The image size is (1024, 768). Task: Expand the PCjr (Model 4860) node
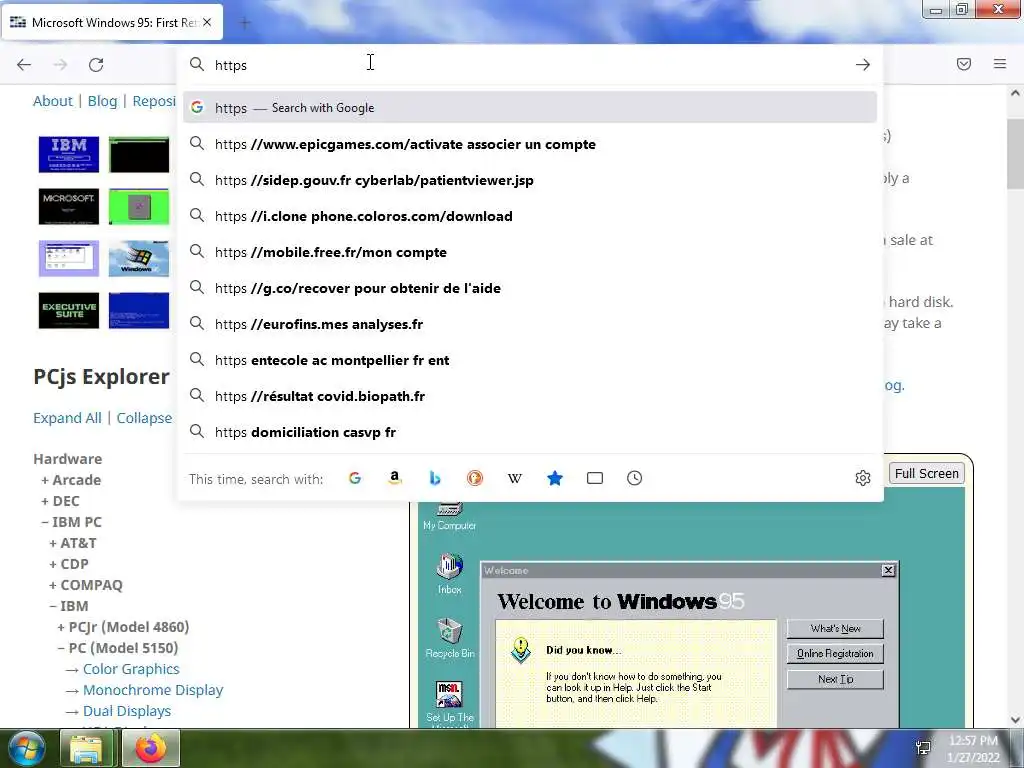click(x=123, y=627)
